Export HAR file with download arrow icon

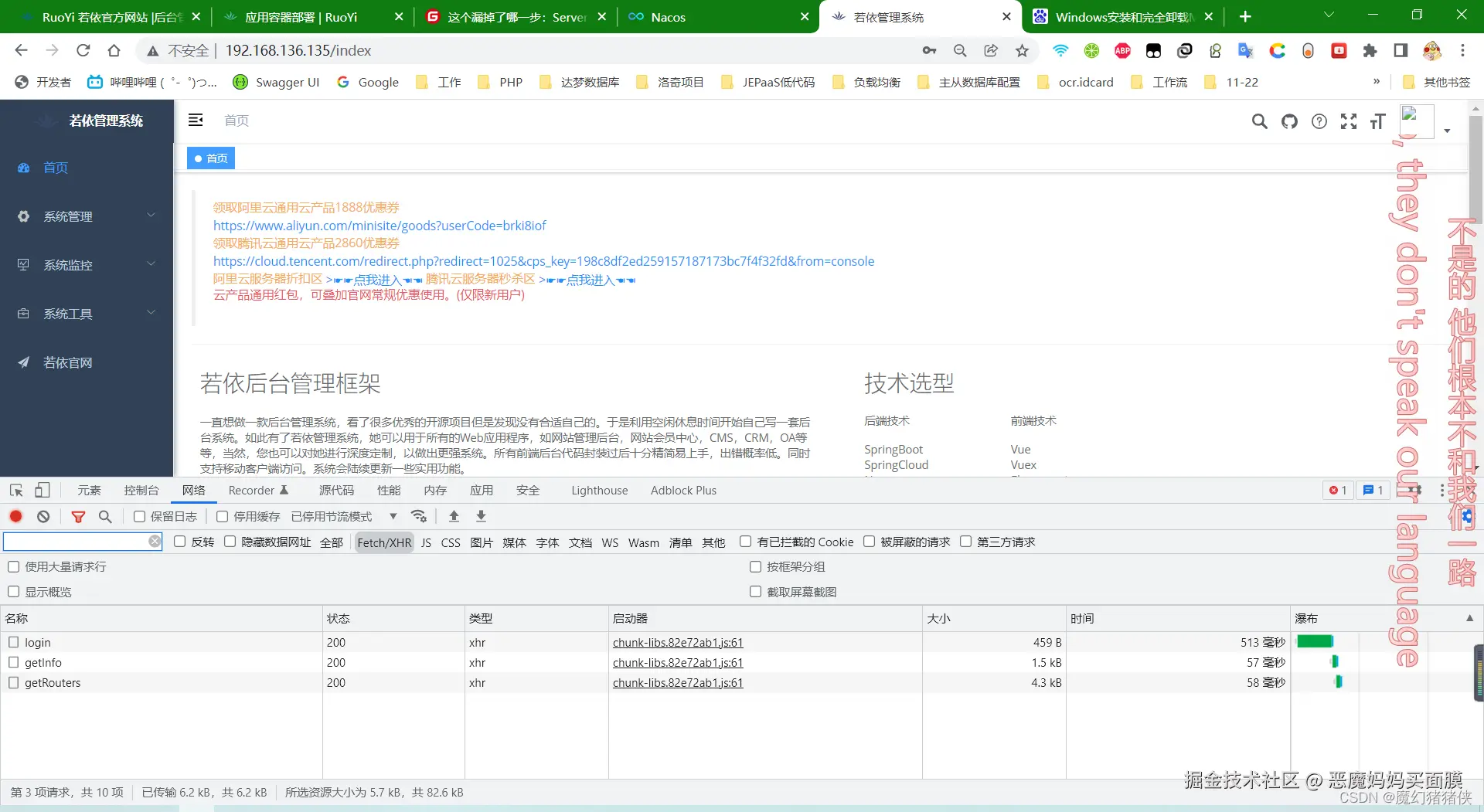[481, 516]
